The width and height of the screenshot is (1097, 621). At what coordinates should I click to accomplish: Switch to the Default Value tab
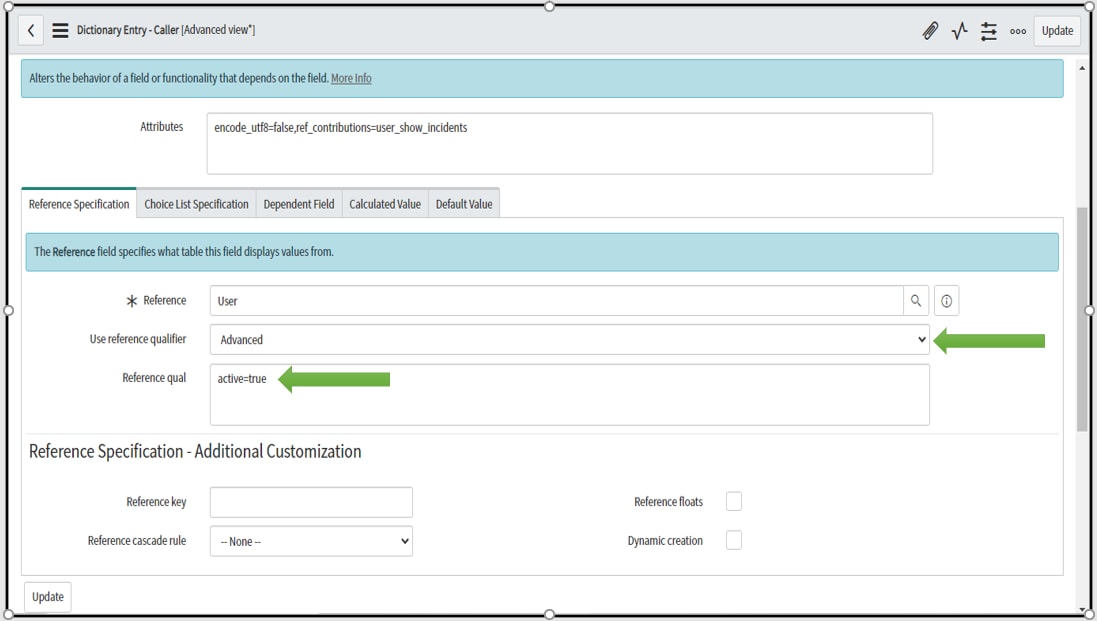(x=464, y=203)
